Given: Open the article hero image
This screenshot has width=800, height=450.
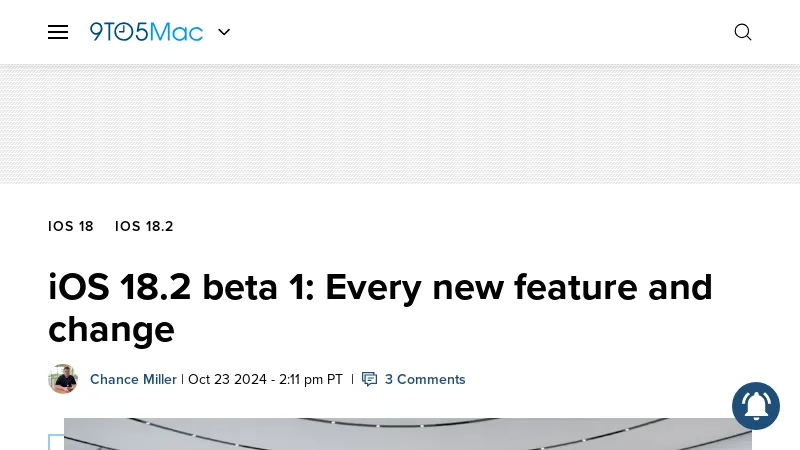Looking at the screenshot, I should (x=408, y=434).
